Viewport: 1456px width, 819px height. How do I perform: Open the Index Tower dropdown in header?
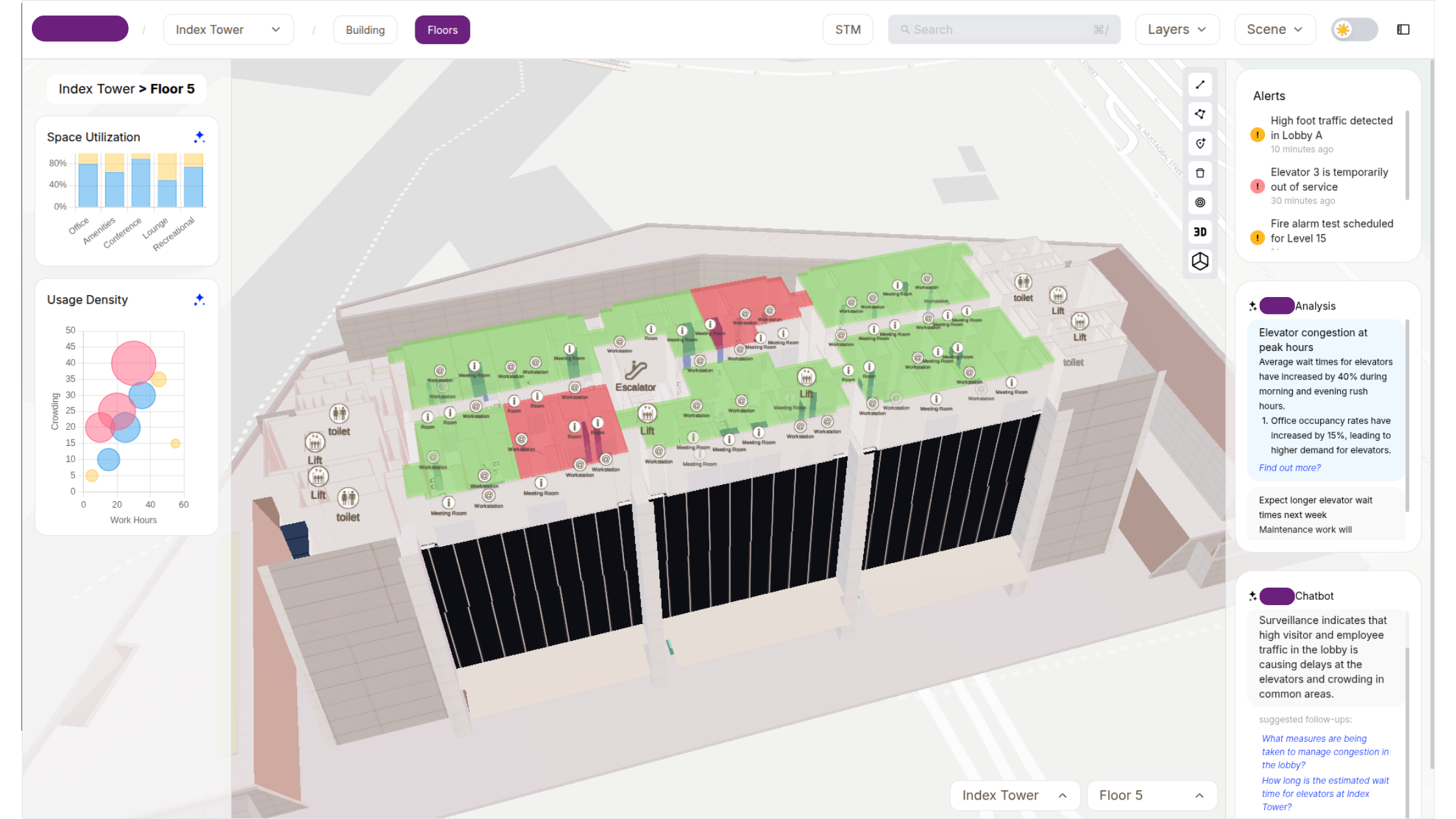pyautogui.click(x=228, y=30)
